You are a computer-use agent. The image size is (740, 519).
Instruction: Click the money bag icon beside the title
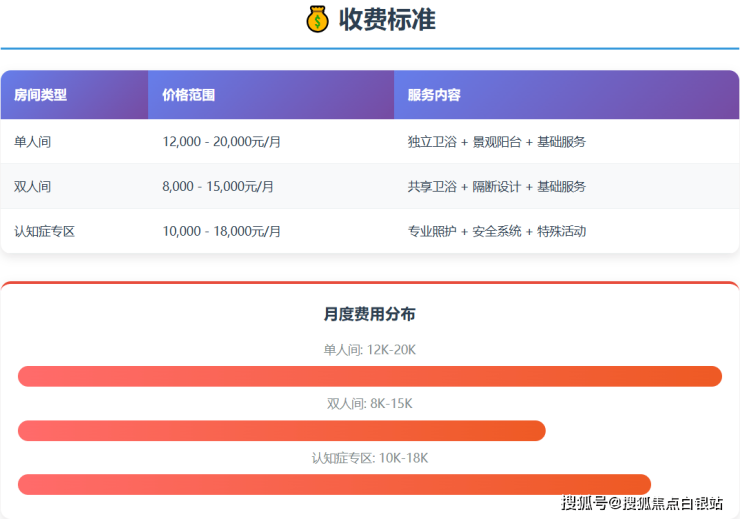click(x=317, y=20)
